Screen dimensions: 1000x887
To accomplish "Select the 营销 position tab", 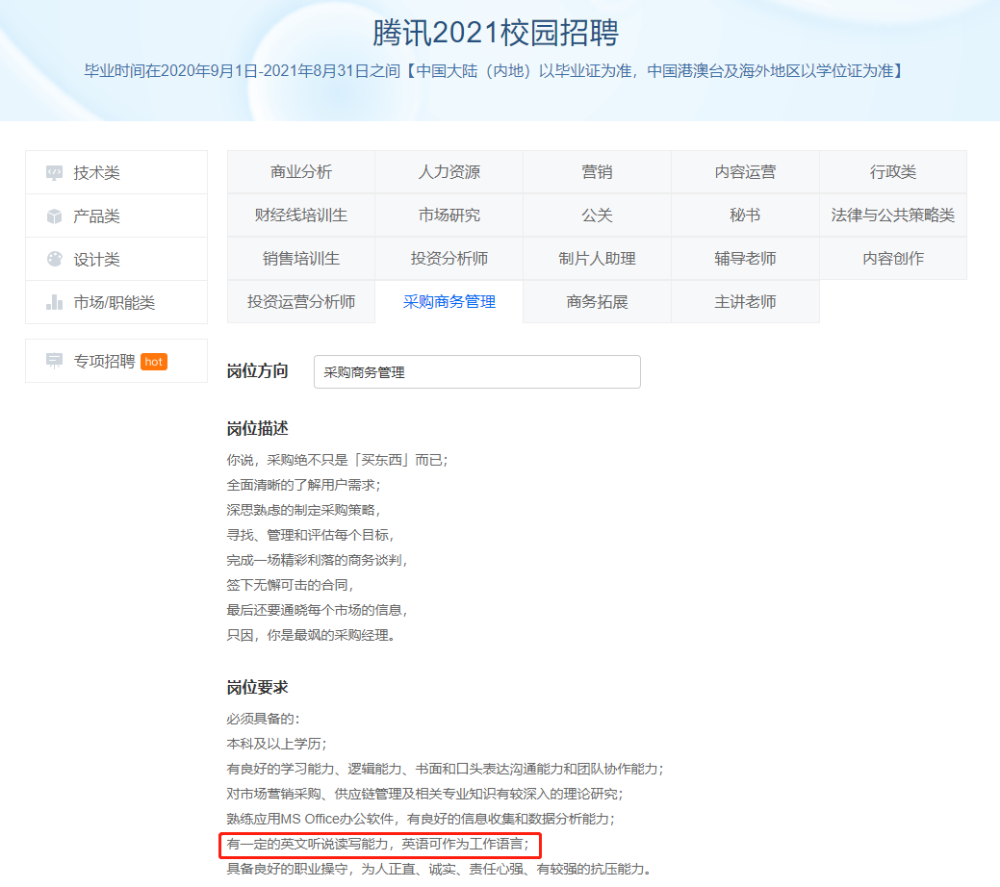I will pos(597,172).
